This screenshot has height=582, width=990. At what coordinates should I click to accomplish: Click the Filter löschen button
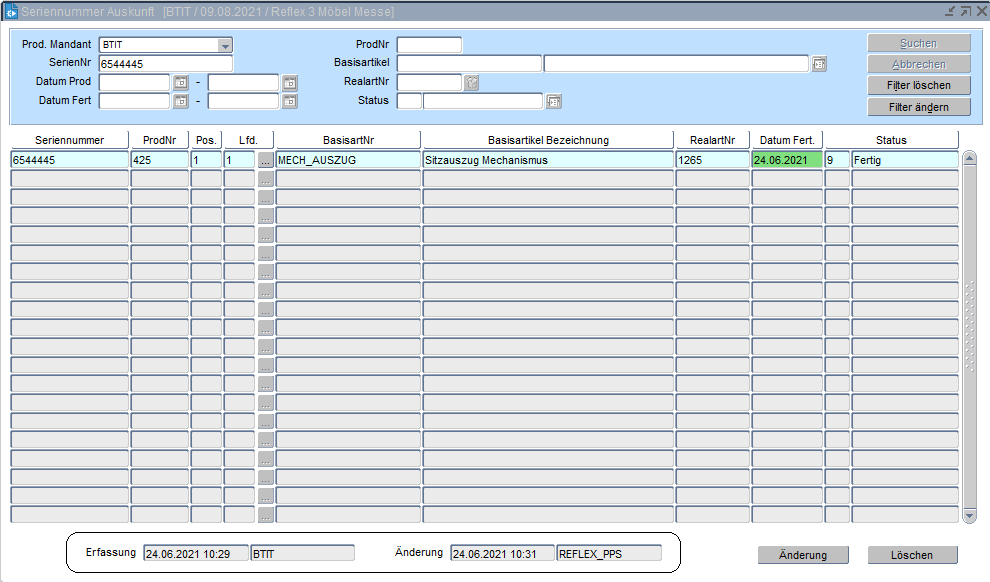coord(919,86)
